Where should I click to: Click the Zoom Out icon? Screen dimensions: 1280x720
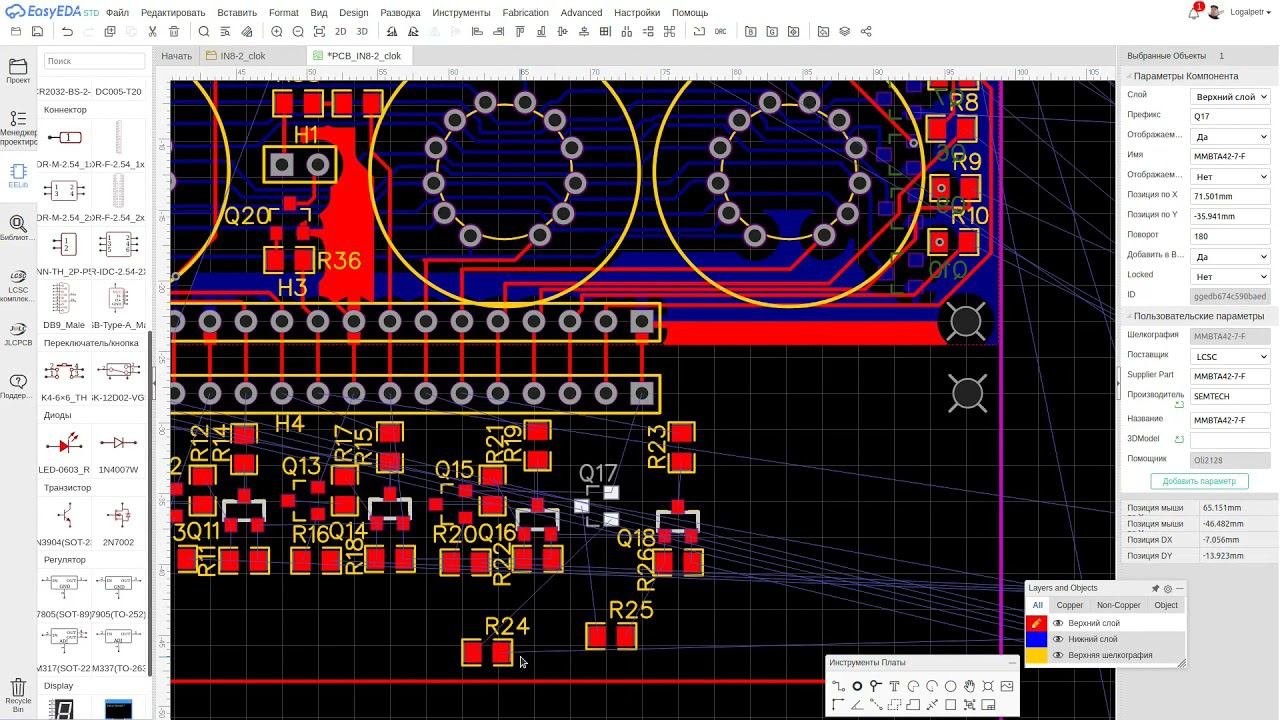click(x=298, y=32)
